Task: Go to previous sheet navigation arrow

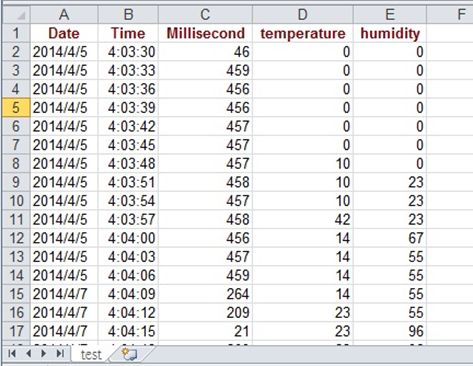Action: click(x=28, y=353)
